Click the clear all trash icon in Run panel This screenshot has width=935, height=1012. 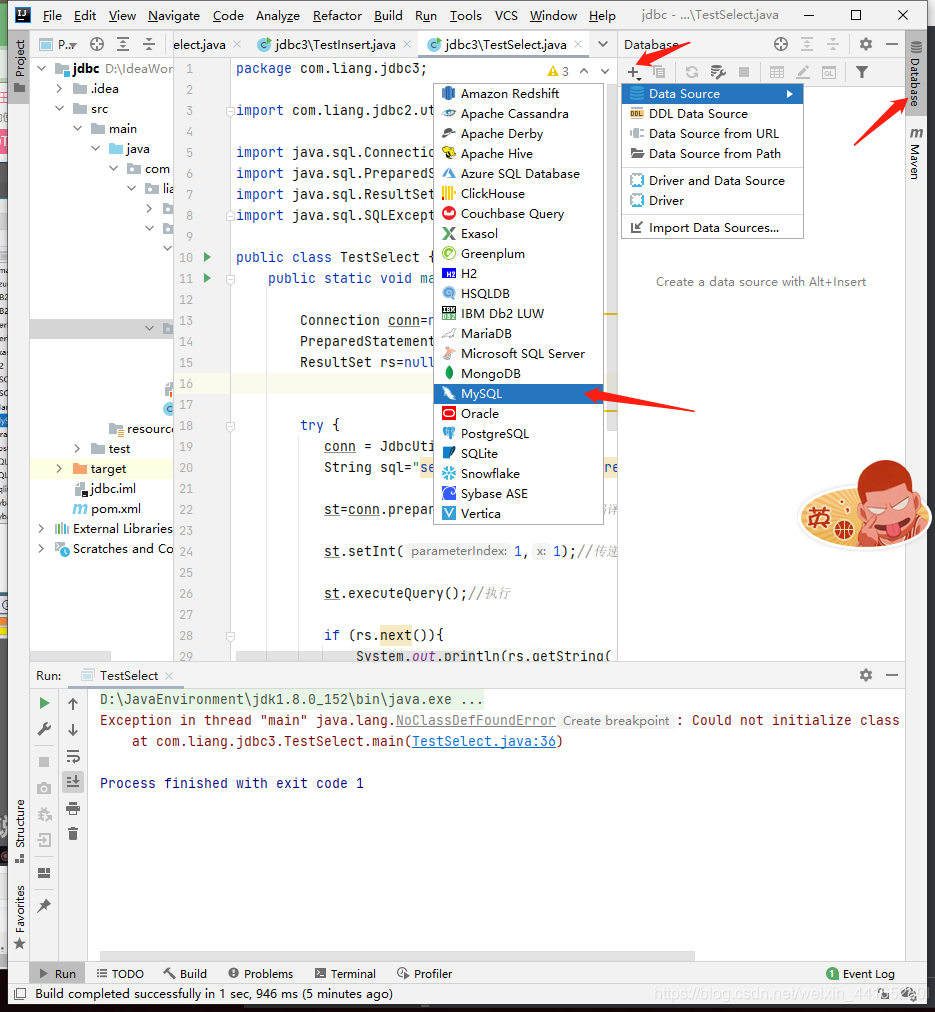73,834
